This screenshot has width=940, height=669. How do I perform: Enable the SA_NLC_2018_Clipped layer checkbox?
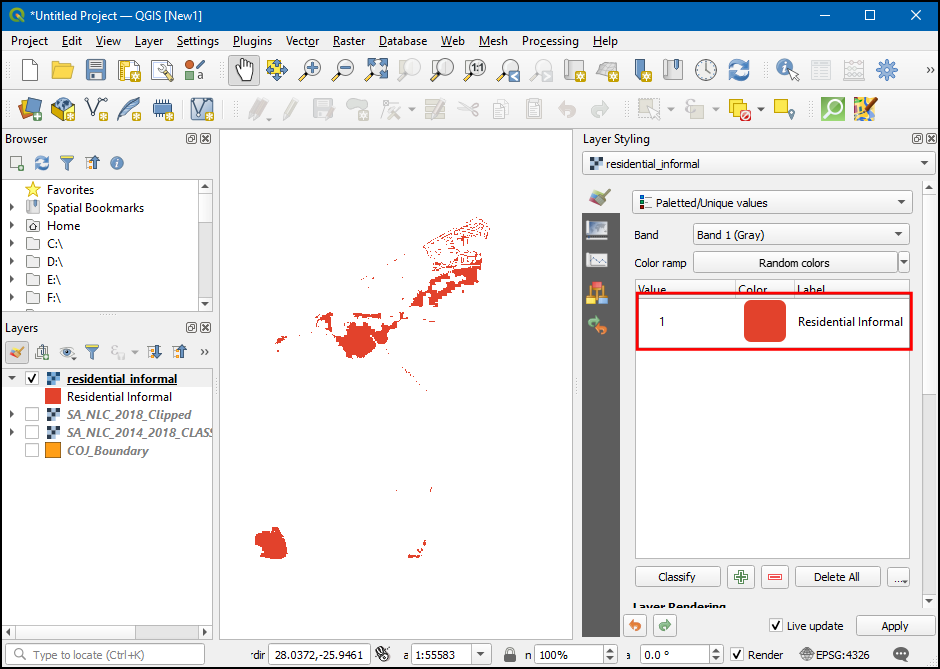[32, 415]
